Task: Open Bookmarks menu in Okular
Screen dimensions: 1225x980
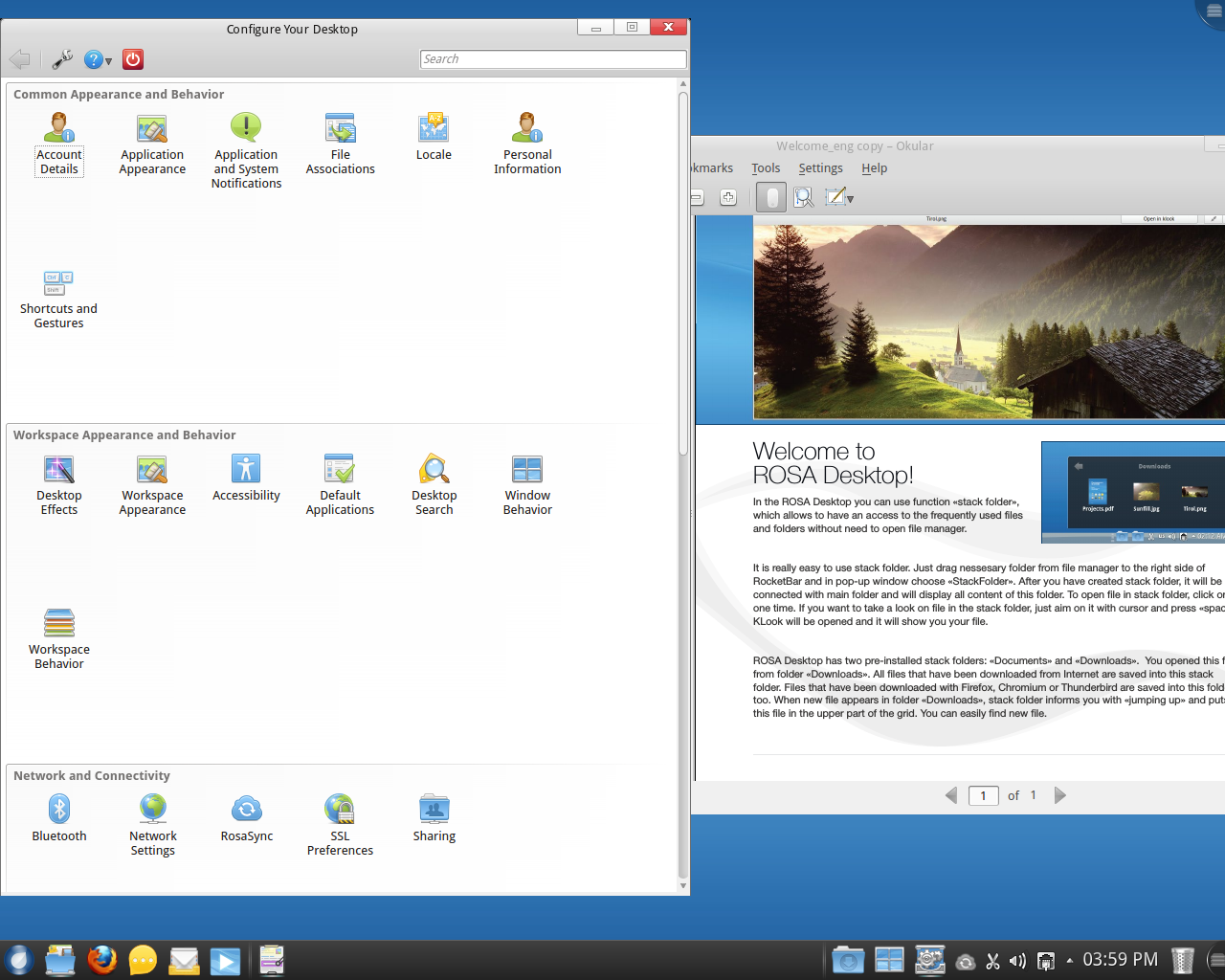Action: click(x=712, y=168)
